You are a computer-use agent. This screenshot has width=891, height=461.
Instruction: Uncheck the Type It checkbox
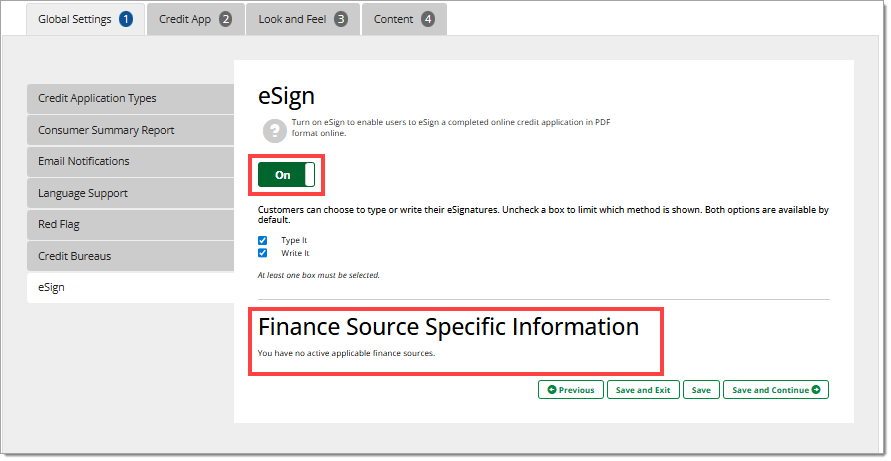click(x=263, y=241)
